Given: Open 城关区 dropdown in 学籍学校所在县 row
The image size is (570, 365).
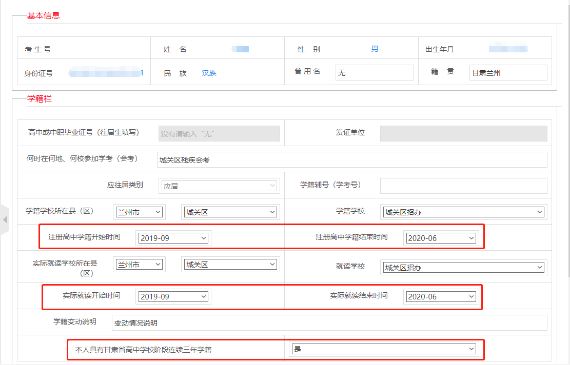Looking at the screenshot, I should pyautogui.click(x=230, y=212).
